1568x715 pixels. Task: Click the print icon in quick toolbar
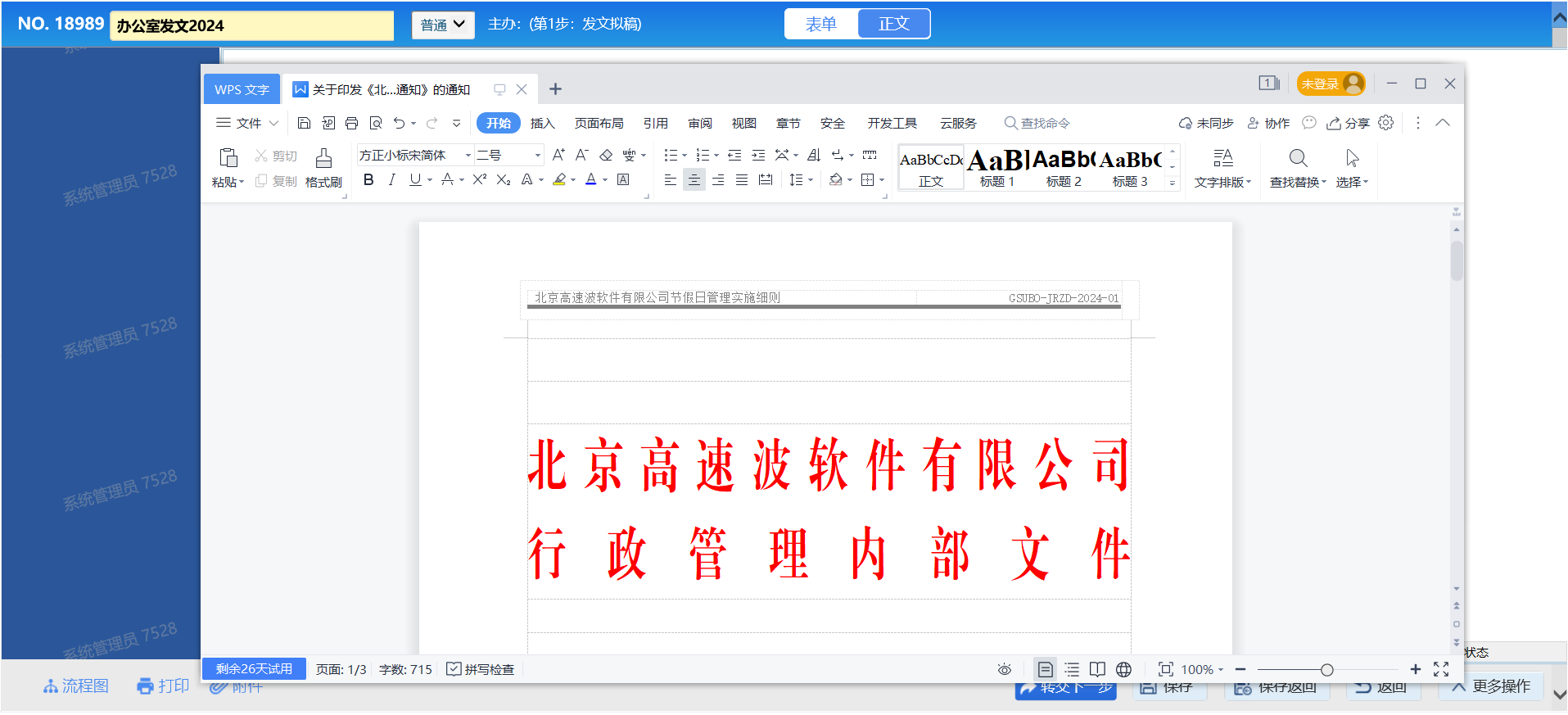351,123
